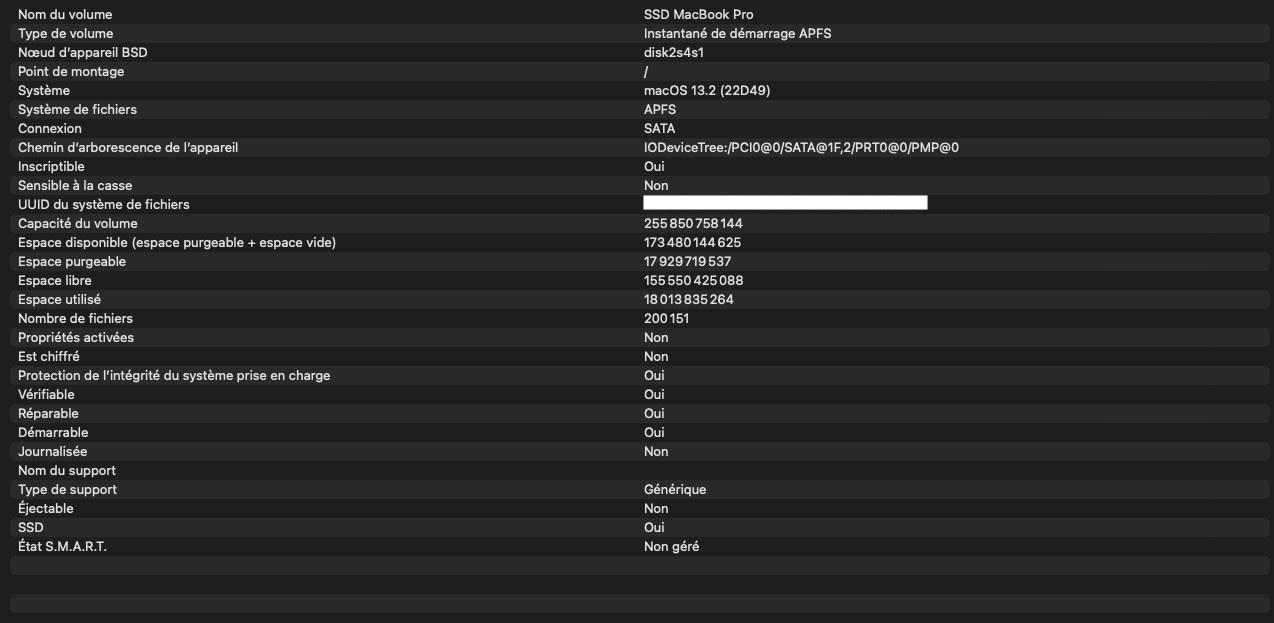The height and width of the screenshot is (623, 1274).
Task: Click the '255 850 758 144' capacity value
Action: 693,224
